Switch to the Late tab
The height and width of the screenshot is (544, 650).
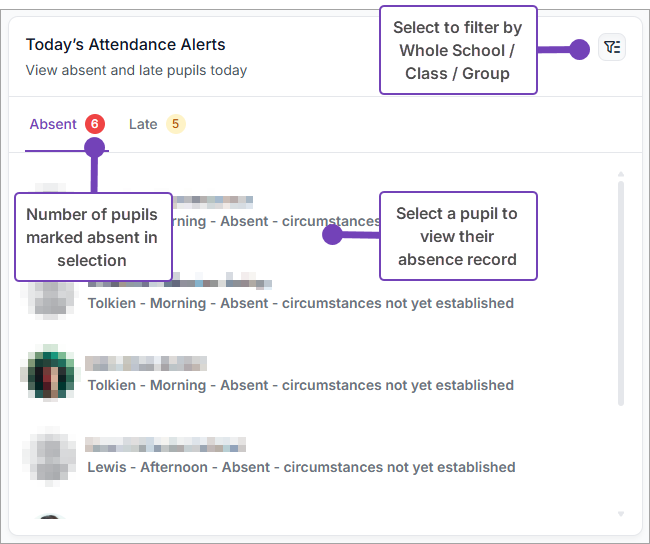(143, 125)
